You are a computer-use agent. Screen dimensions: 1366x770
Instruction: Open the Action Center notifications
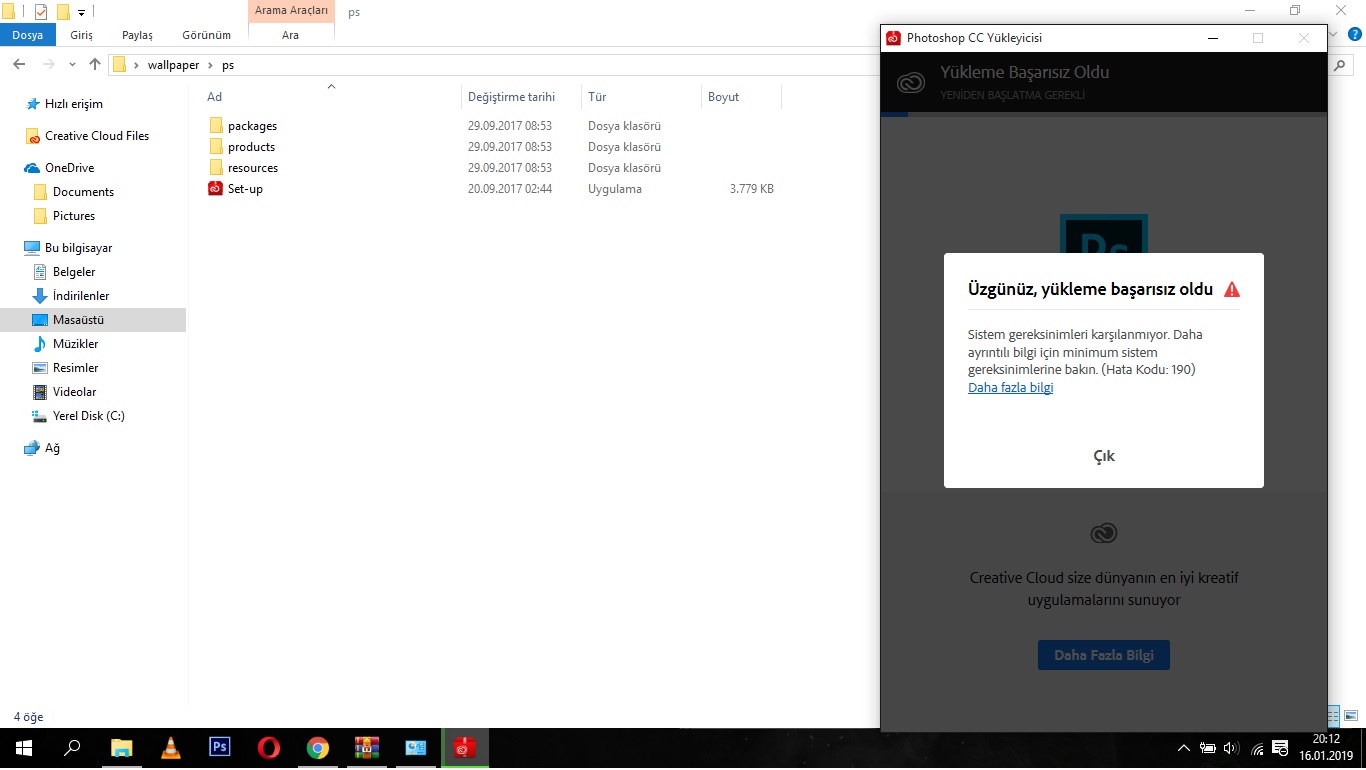(1280, 748)
